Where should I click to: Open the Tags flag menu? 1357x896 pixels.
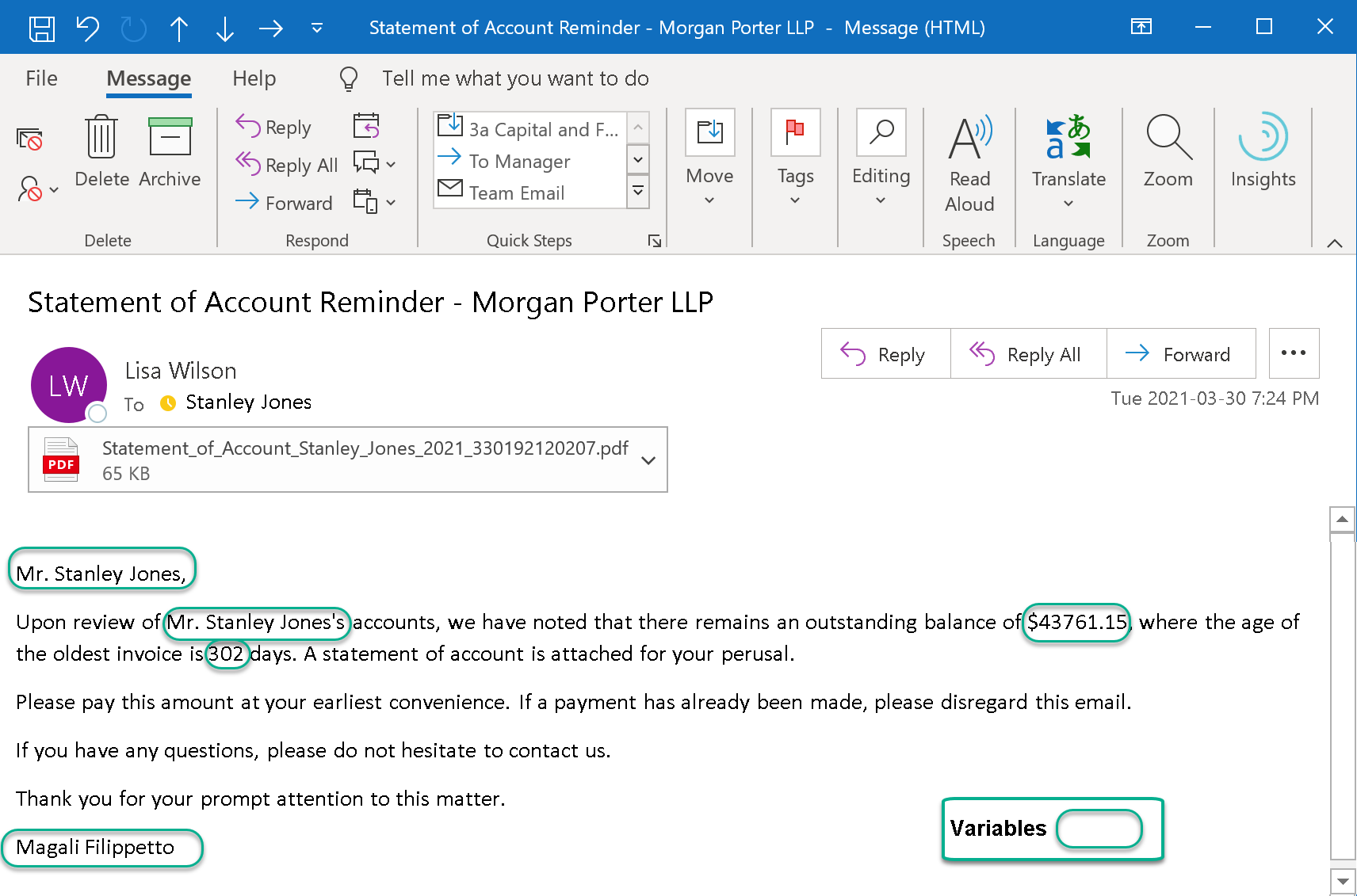[x=795, y=158]
